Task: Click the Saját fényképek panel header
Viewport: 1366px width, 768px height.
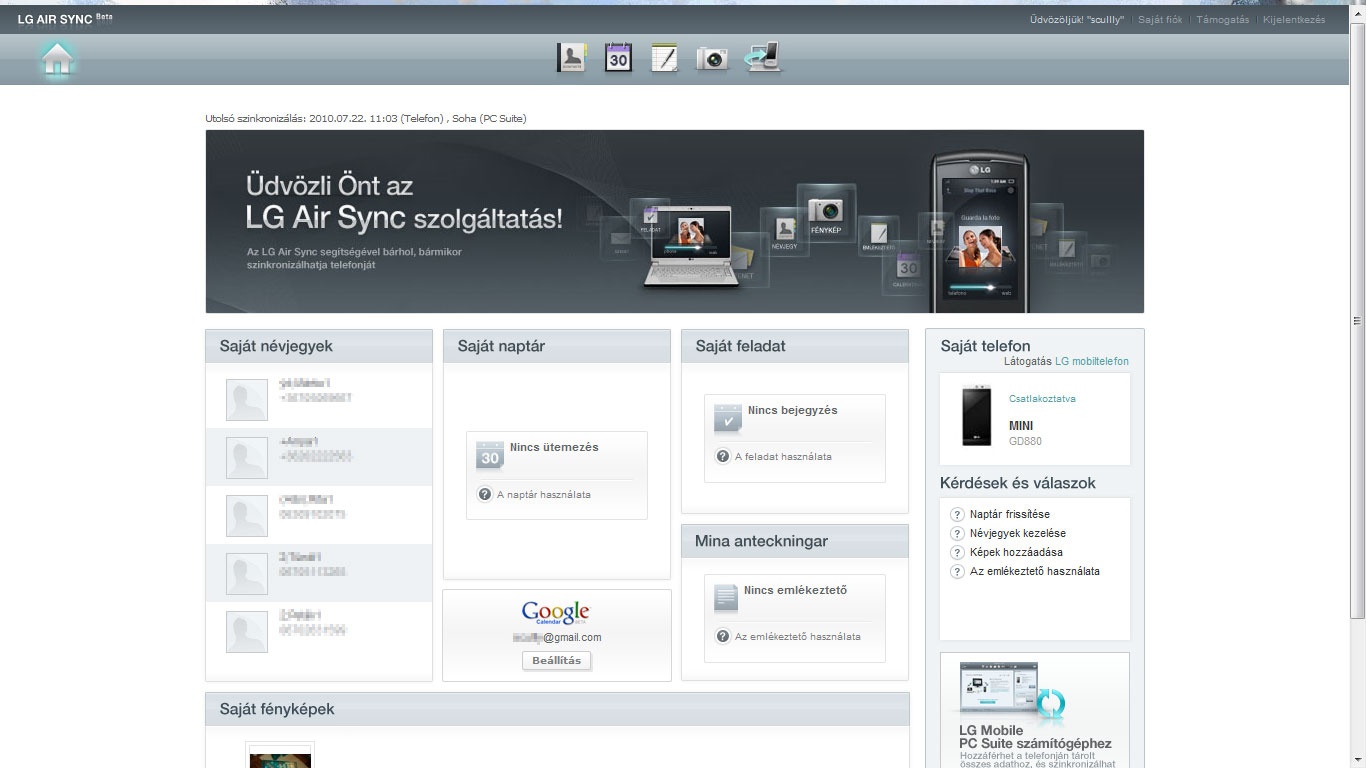Action: pyautogui.click(x=557, y=709)
